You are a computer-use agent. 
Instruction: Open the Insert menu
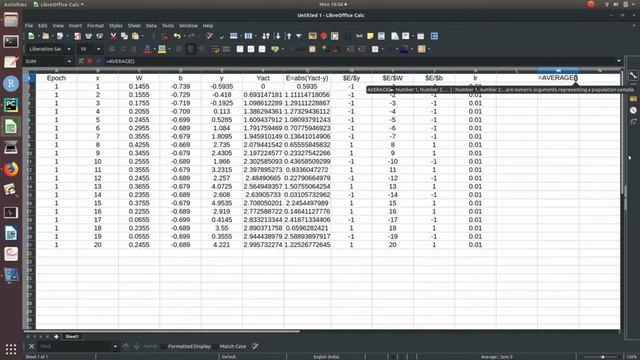[x=75, y=26]
